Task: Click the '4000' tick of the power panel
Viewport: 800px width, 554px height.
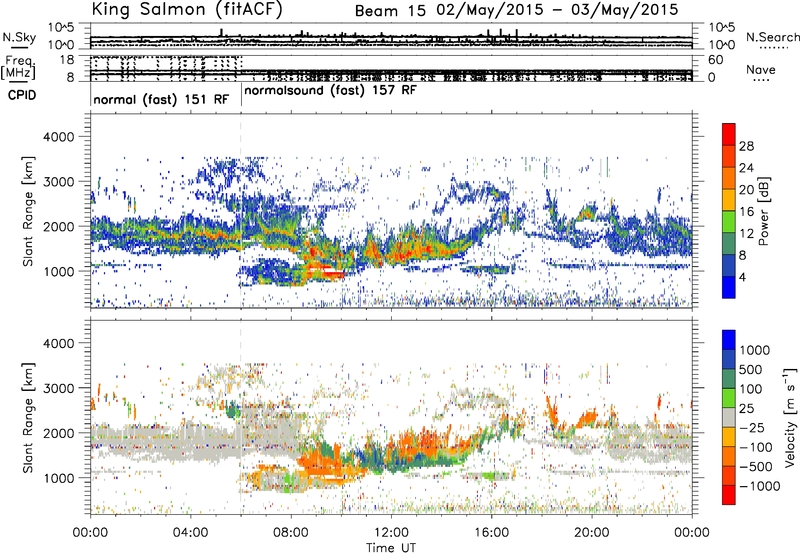Action: [x=61, y=137]
